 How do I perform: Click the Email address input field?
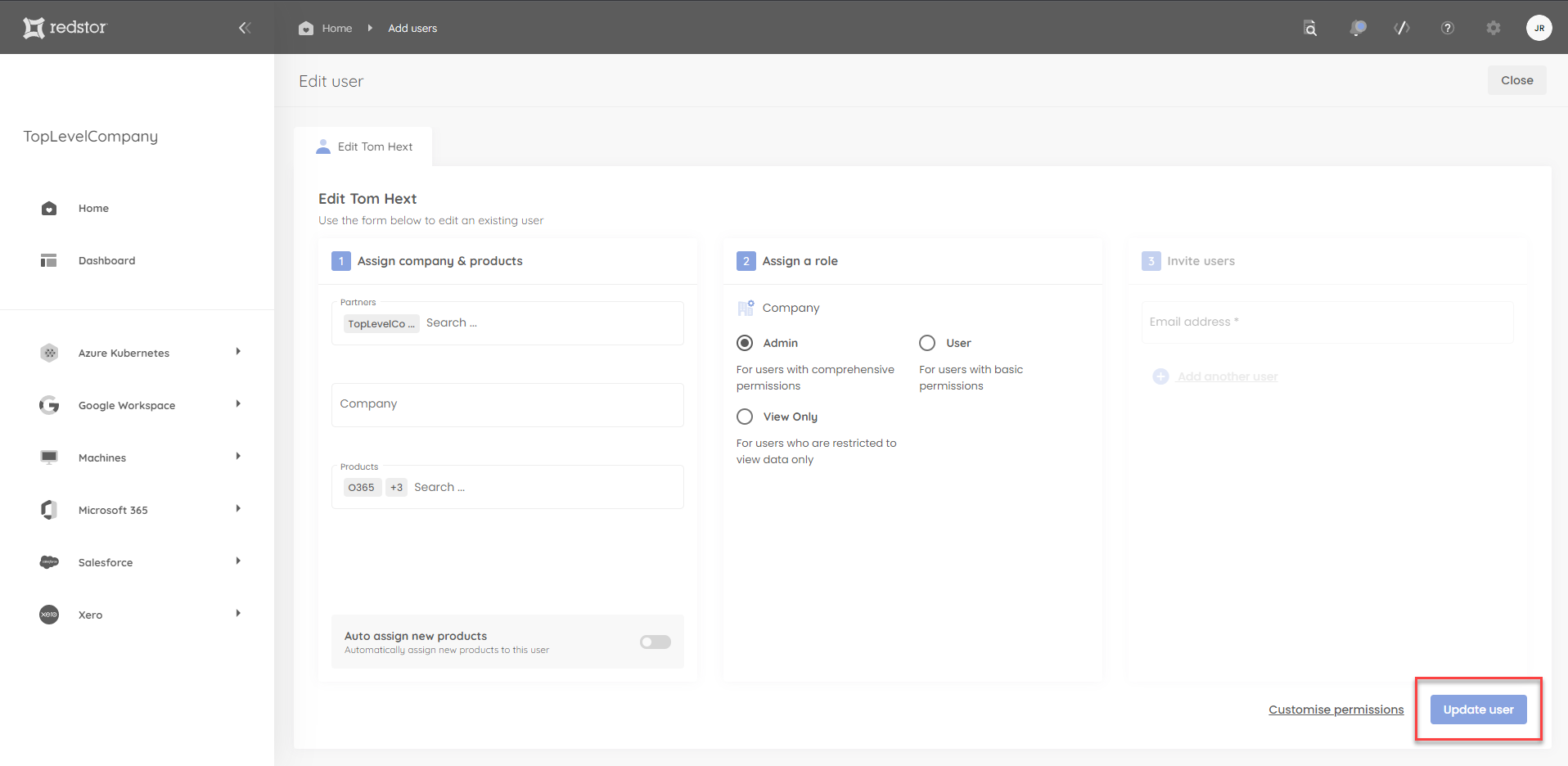tap(1327, 322)
